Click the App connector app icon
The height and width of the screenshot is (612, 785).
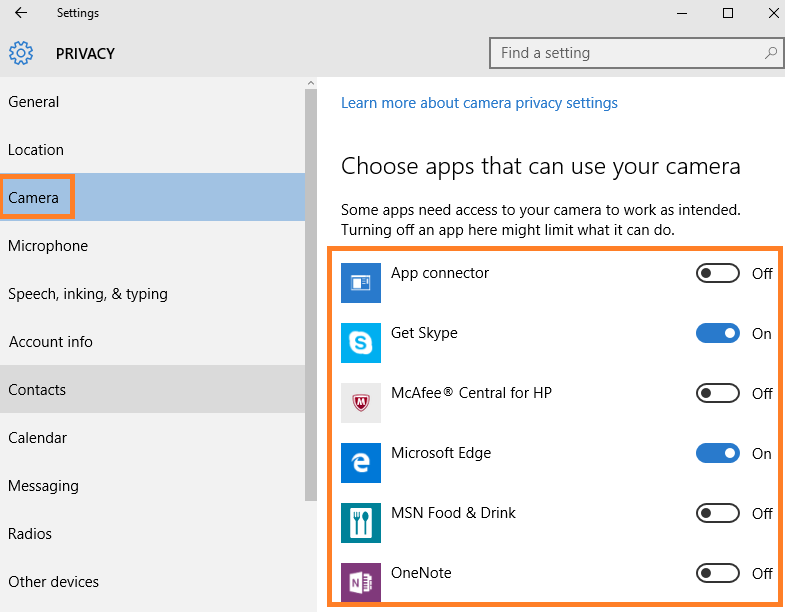[360, 283]
